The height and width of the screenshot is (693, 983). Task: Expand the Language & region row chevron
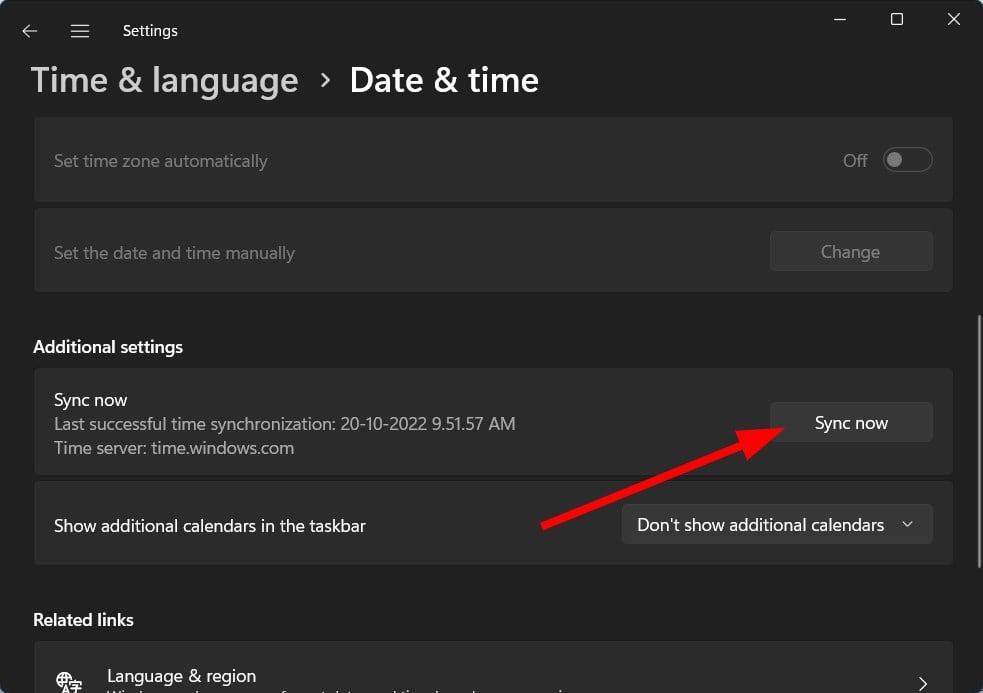[x=921, y=683]
